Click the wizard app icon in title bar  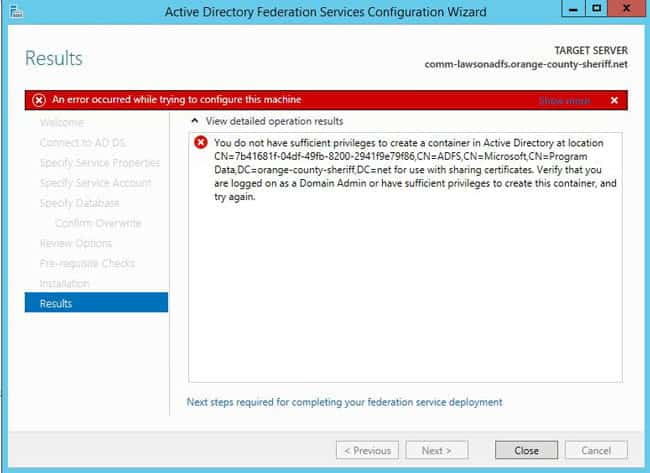[16, 11]
